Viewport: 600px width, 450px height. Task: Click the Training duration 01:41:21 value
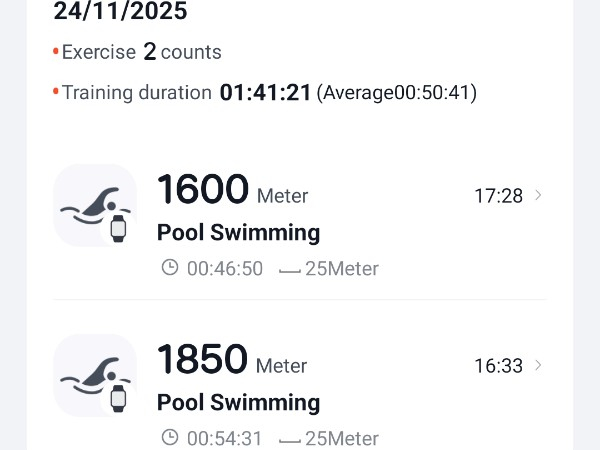coord(265,93)
